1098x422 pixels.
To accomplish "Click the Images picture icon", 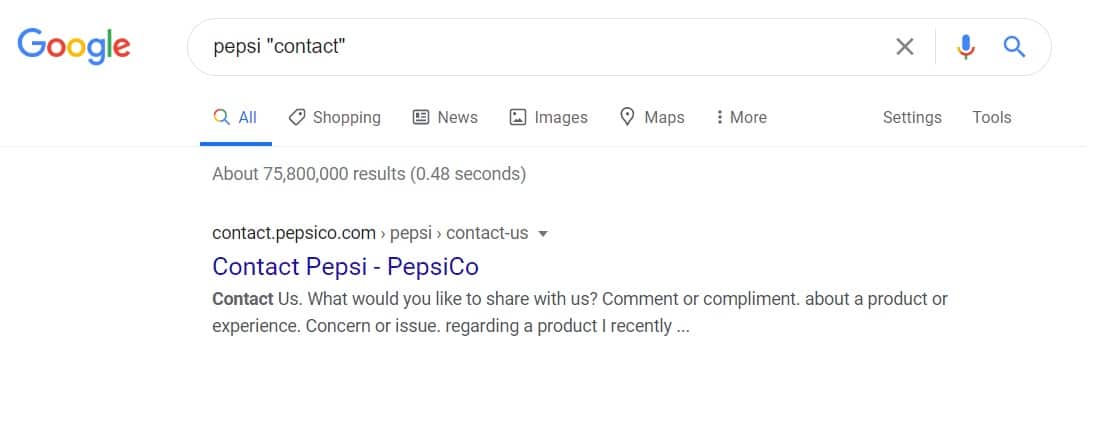I will click(517, 117).
